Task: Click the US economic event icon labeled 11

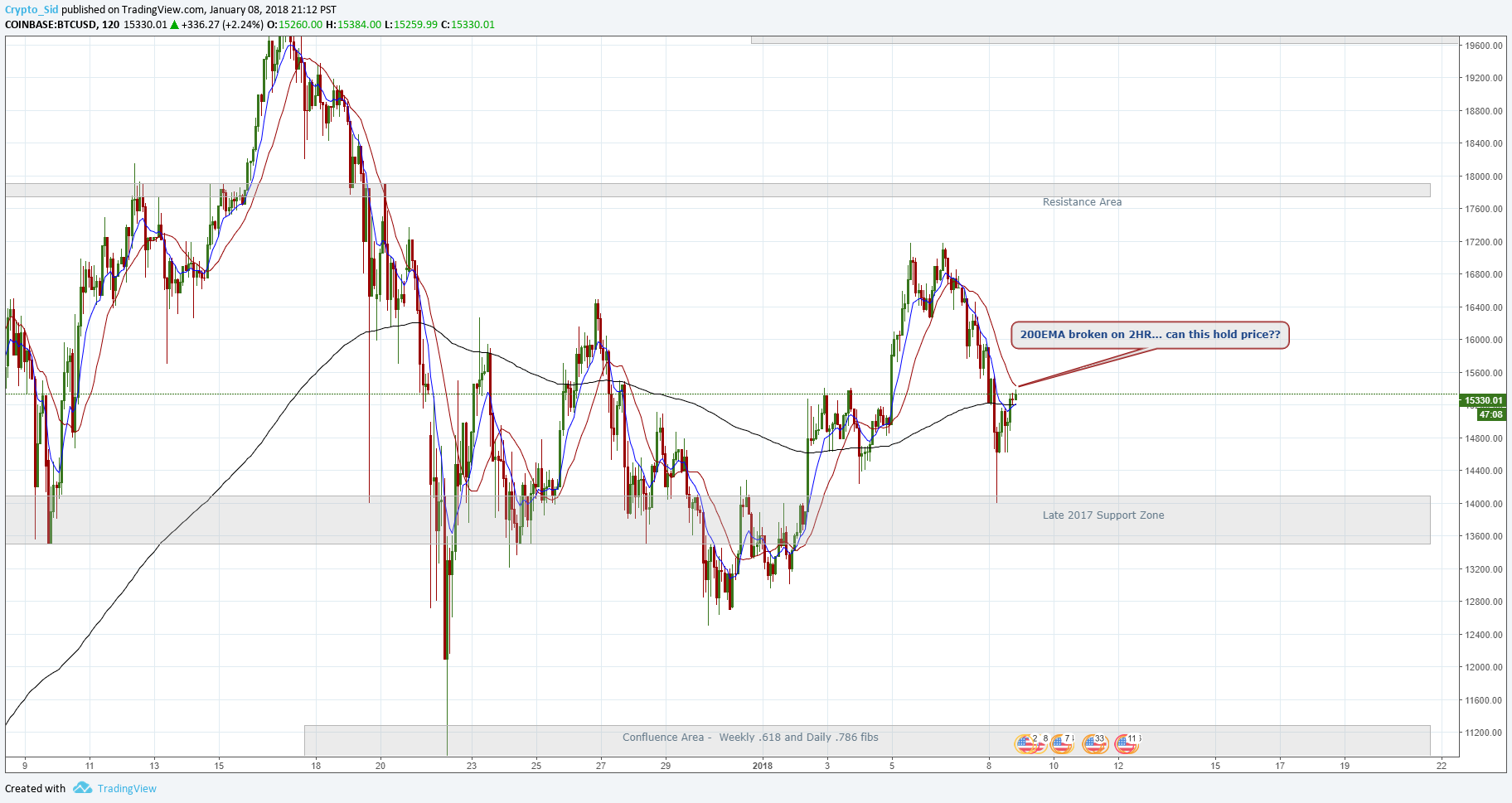Action: (1127, 743)
